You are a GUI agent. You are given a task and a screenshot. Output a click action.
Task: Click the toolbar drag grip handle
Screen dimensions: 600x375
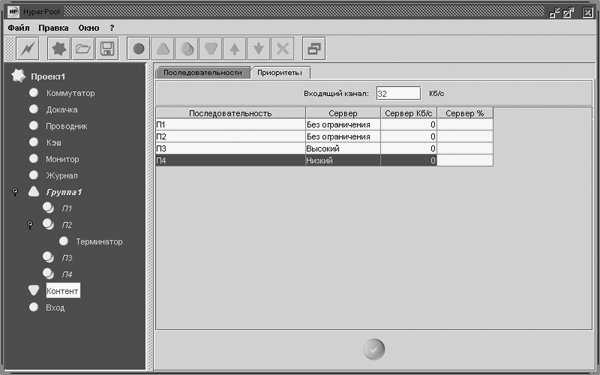(x=10, y=49)
